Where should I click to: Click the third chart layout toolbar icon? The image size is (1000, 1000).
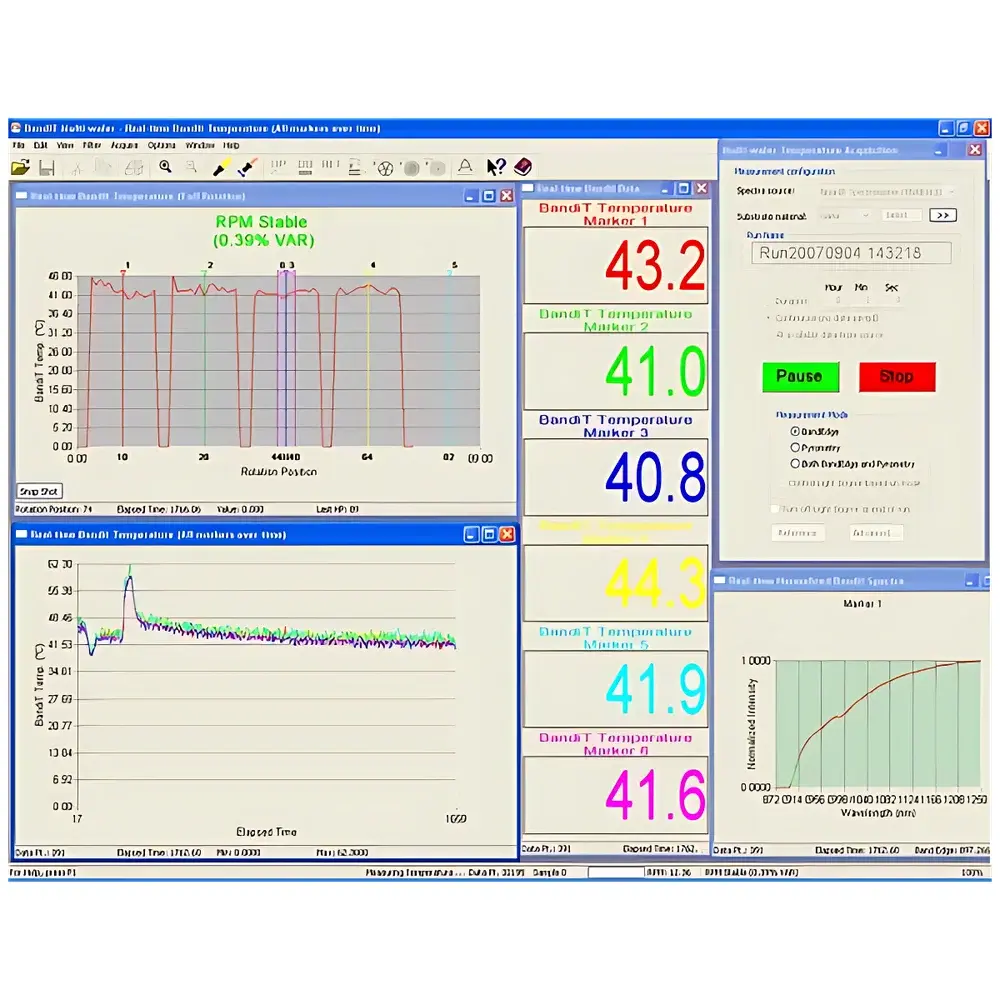click(330, 166)
